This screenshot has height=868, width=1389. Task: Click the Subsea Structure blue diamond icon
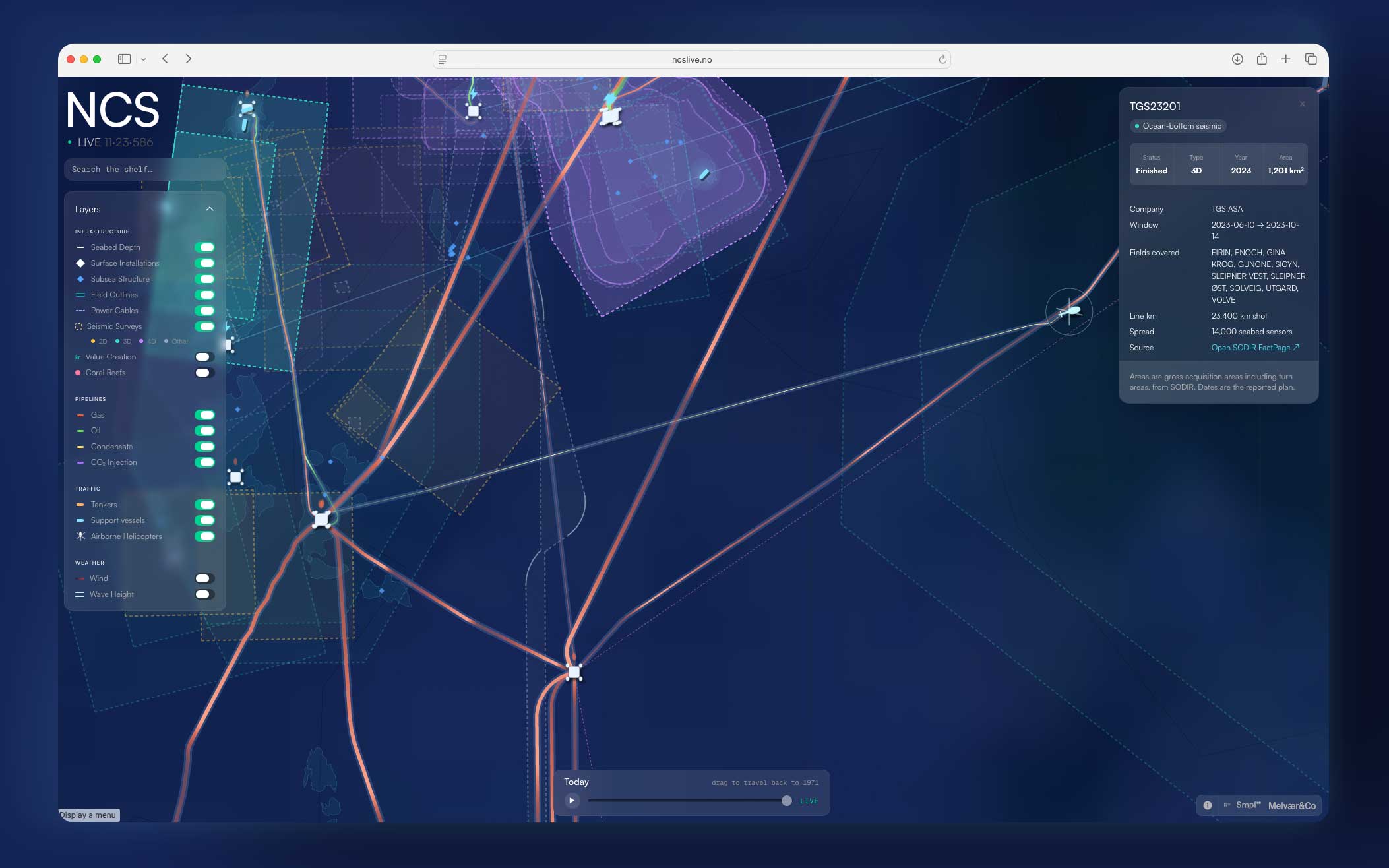click(80, 279)
